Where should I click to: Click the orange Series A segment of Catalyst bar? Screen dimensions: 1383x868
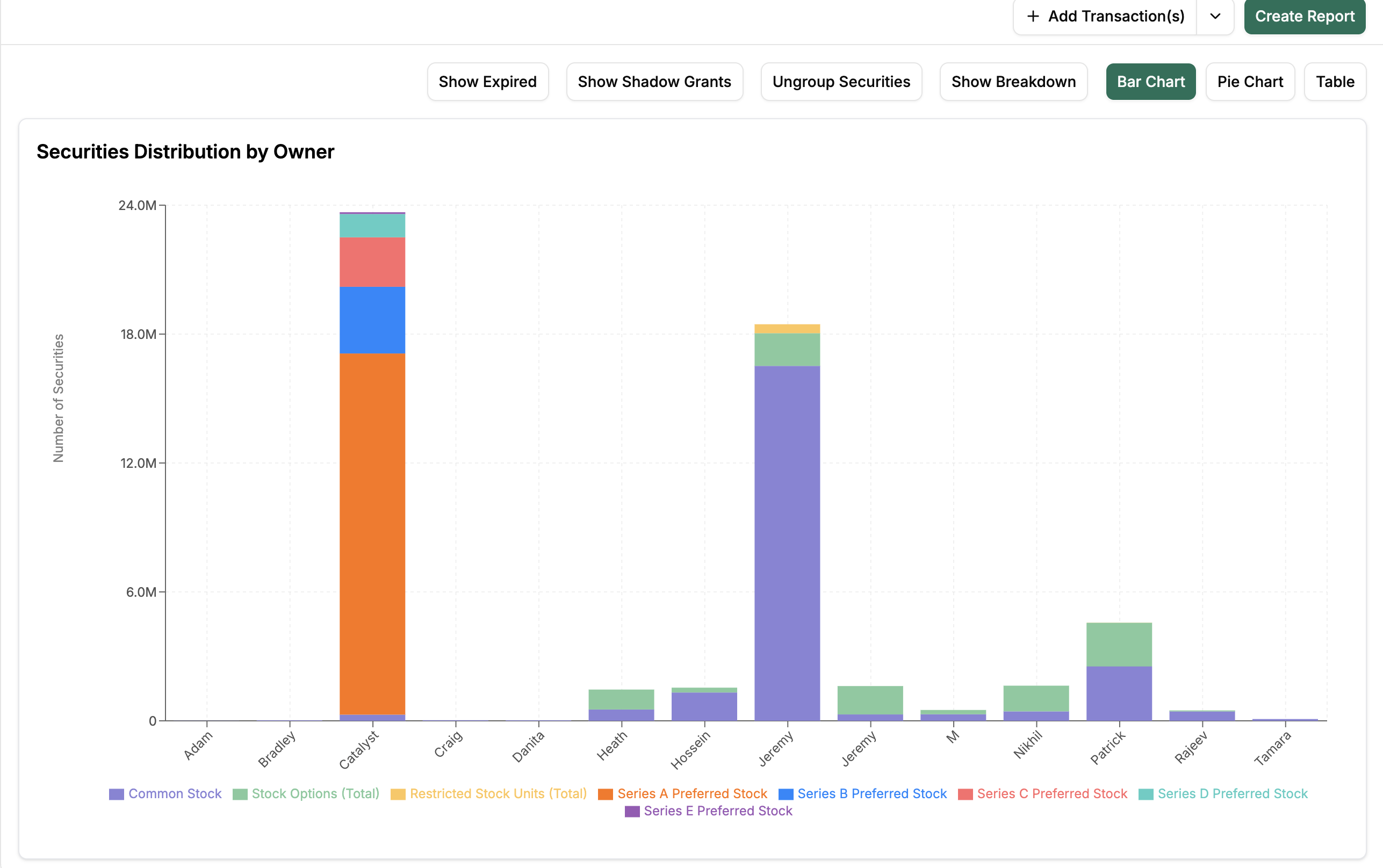372,534
